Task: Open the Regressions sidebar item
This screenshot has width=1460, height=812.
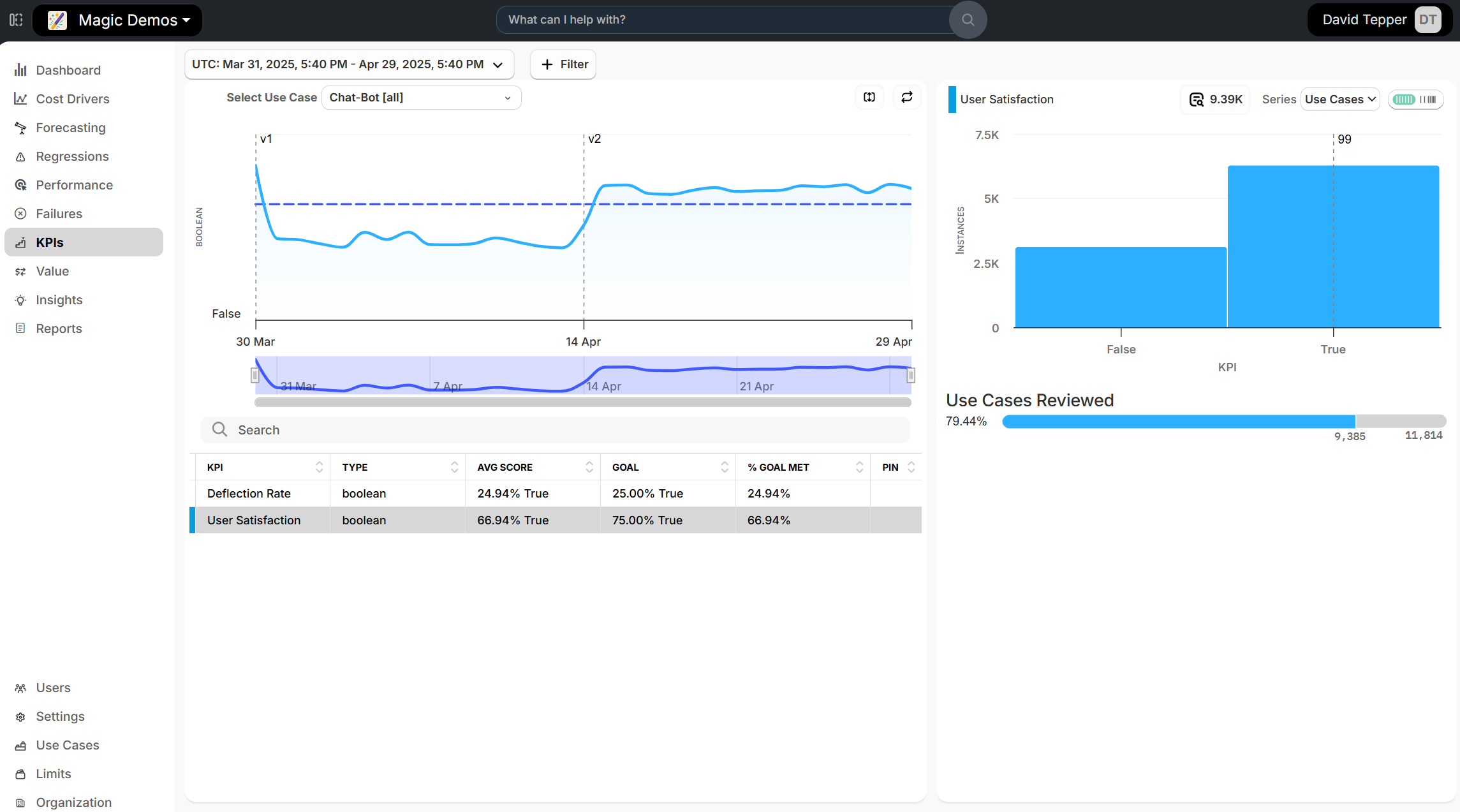Action: click(x=72, y=156)
